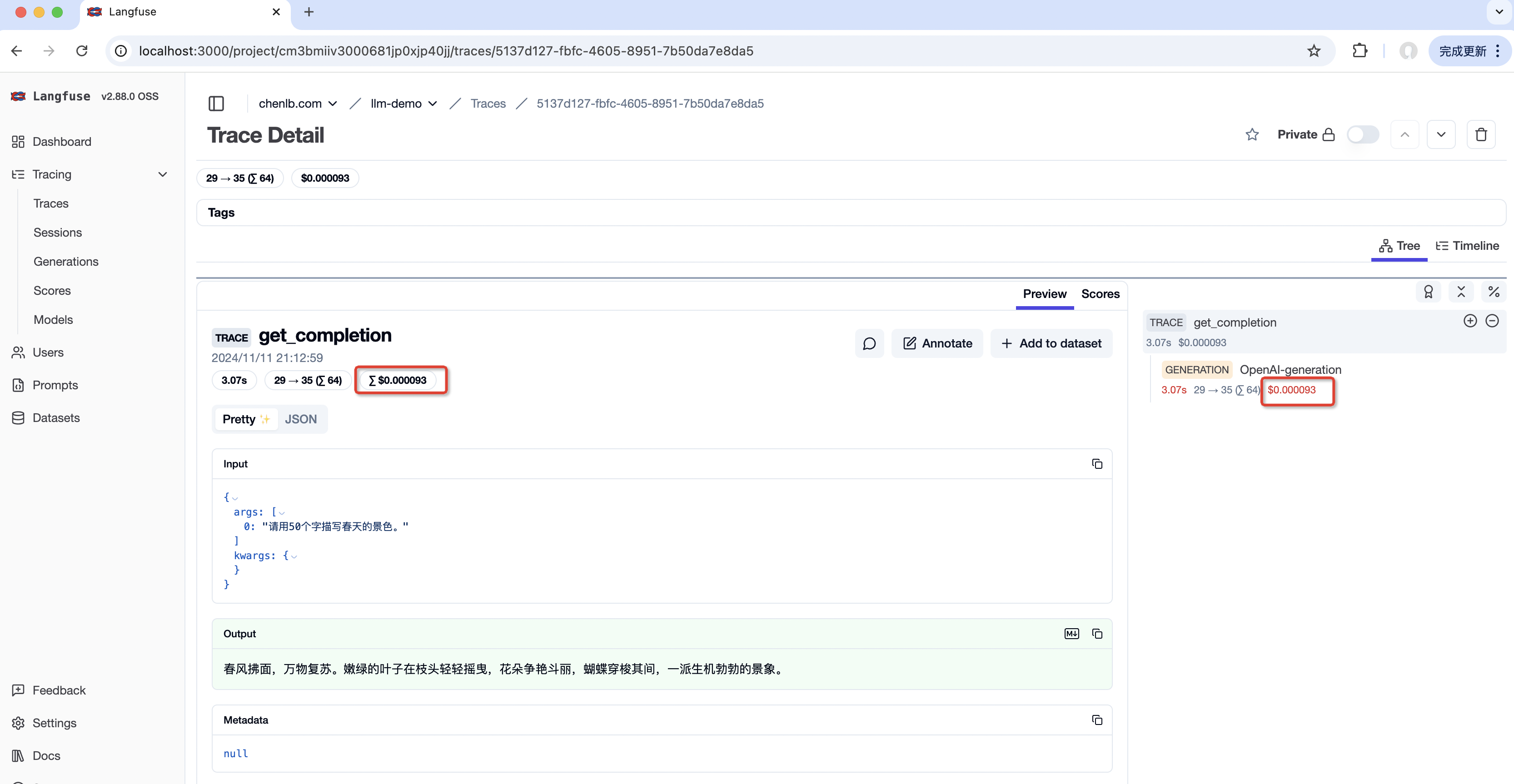1514x784 pixels.
Task: Click the Annotate icon button
Action: tap(937, 343)
